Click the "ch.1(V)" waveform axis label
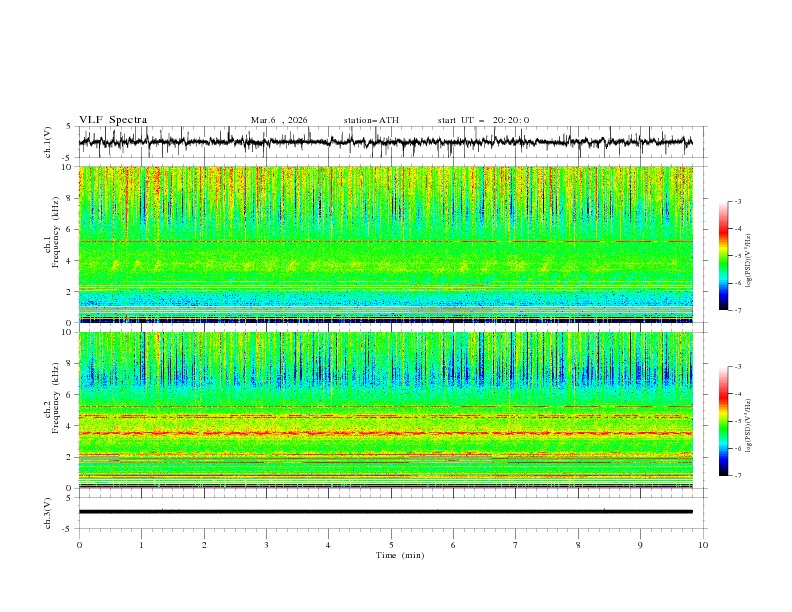Image resolution: width=792 pixels, height=612 pixels. click(47, 142)
